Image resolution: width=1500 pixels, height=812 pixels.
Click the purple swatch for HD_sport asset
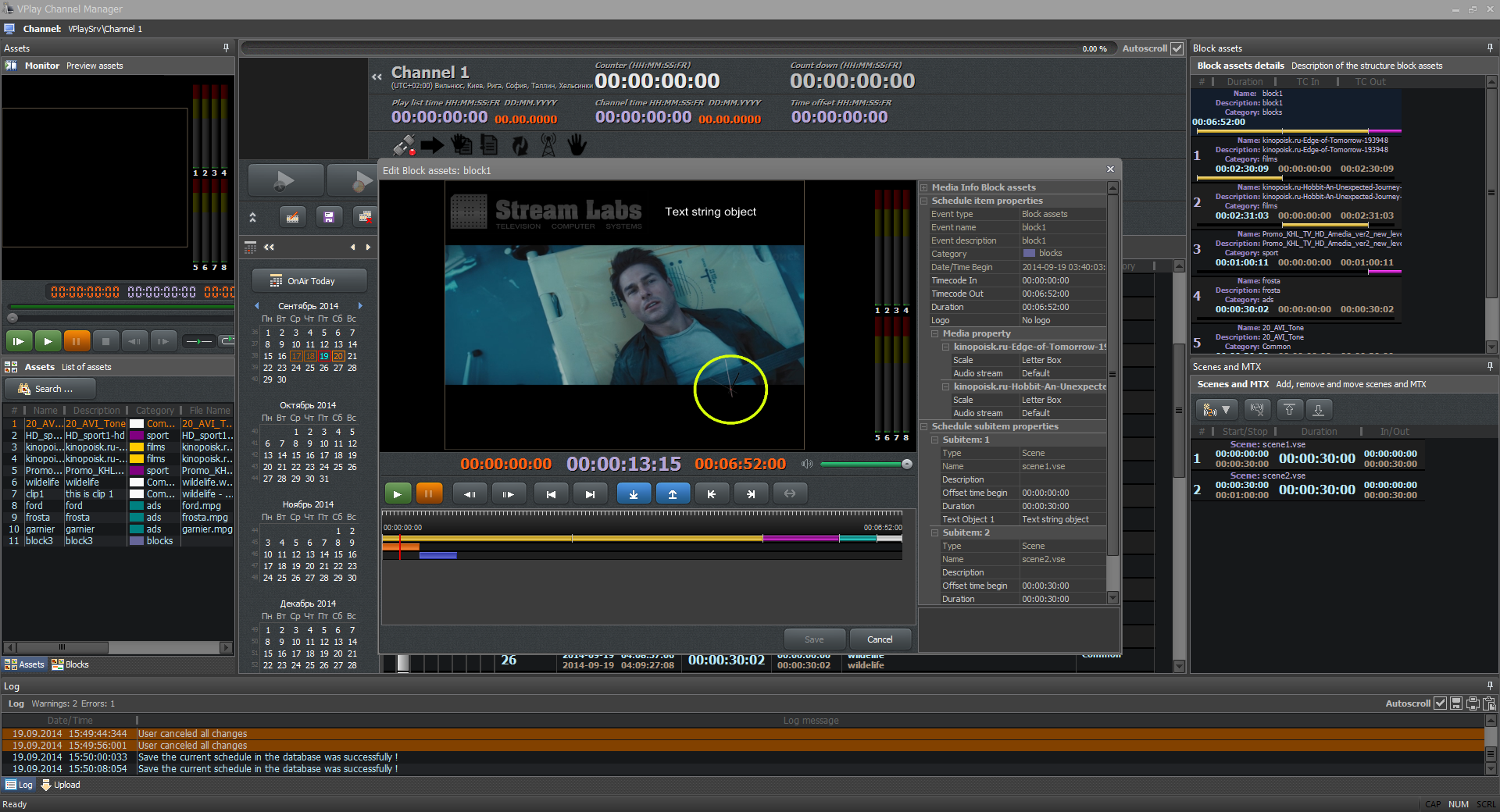pyautogui.click(x=137, y=436)
